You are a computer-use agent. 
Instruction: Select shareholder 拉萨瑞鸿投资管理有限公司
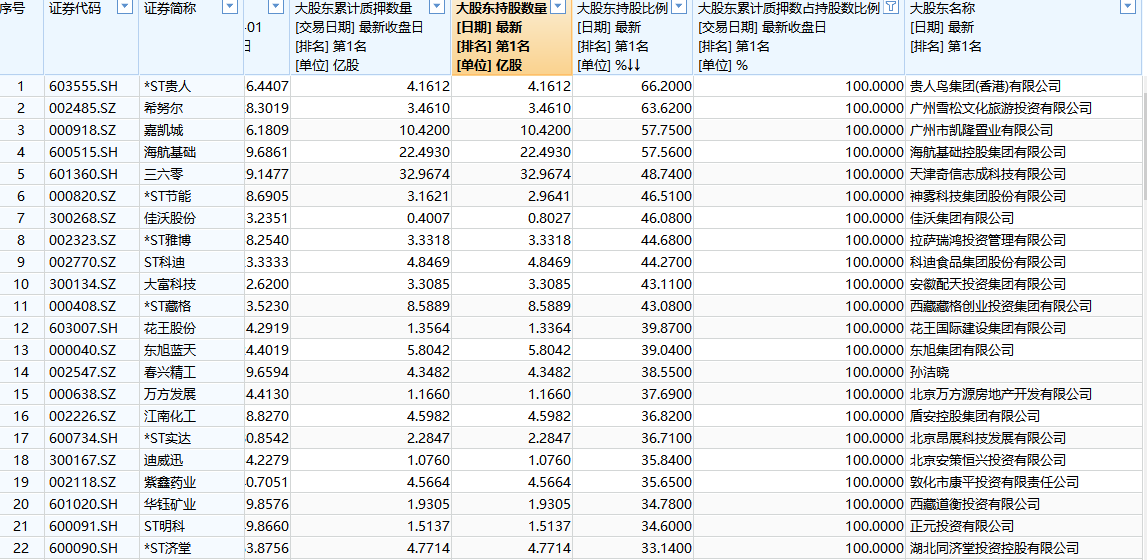point(988,240)
